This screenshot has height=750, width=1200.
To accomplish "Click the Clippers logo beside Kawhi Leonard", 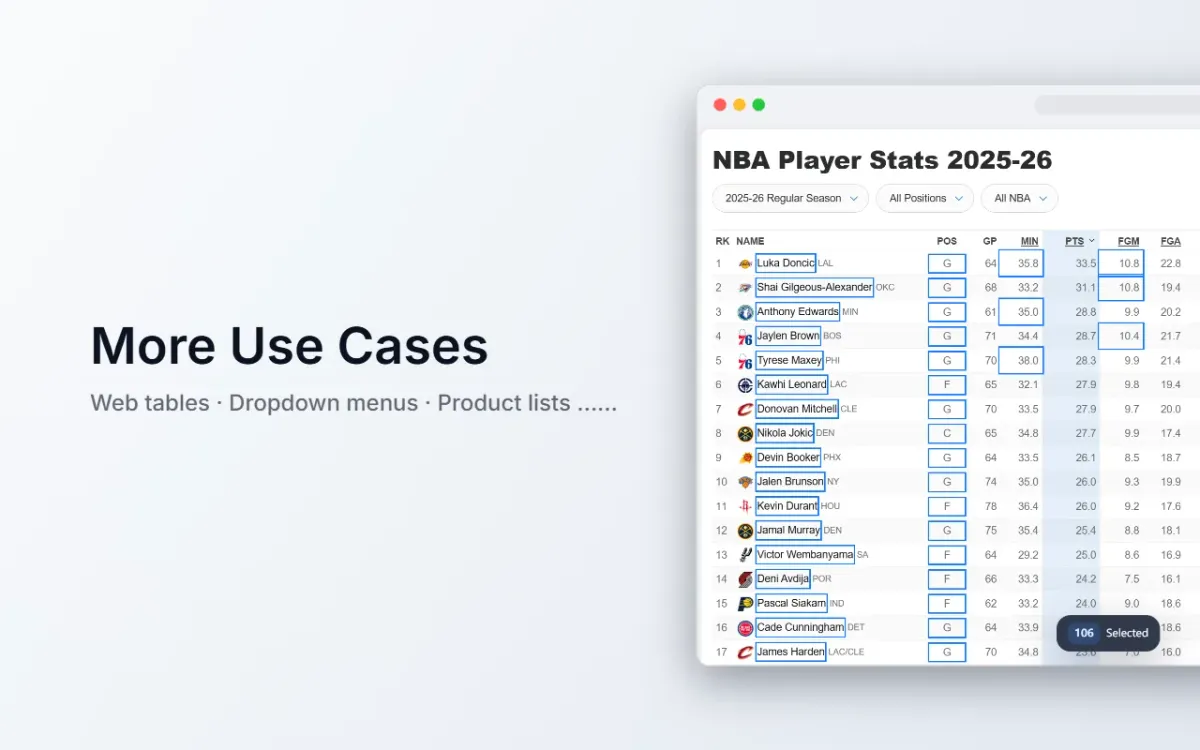I will pos(745,385).
